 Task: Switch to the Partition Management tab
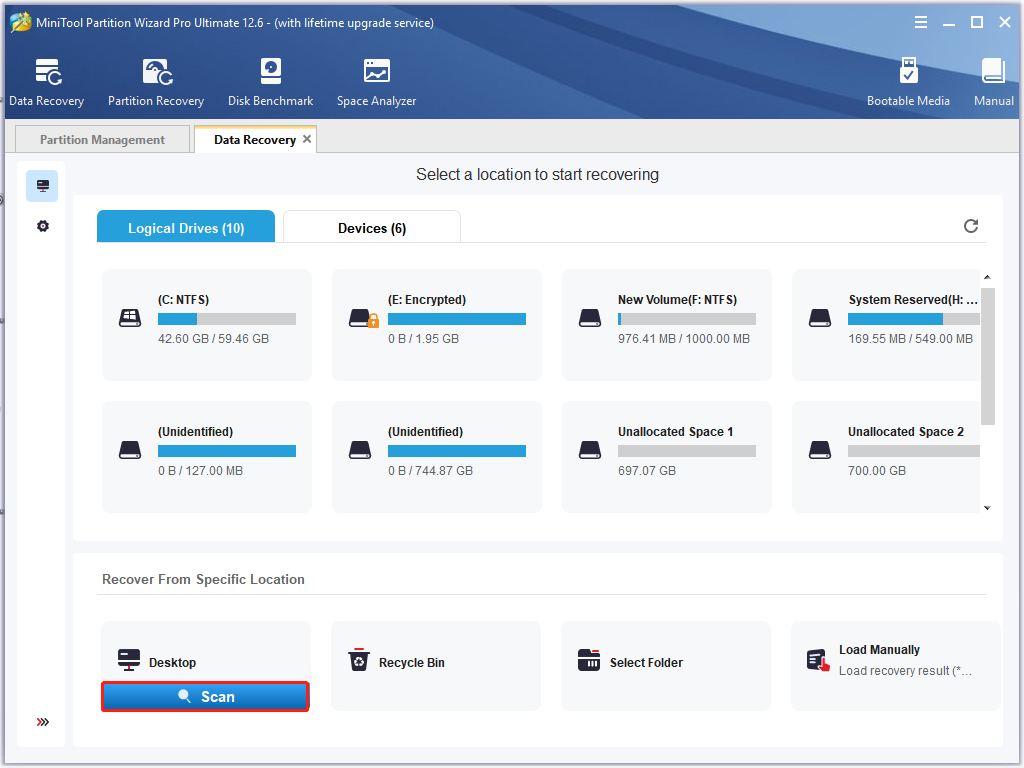click(102, 140)
